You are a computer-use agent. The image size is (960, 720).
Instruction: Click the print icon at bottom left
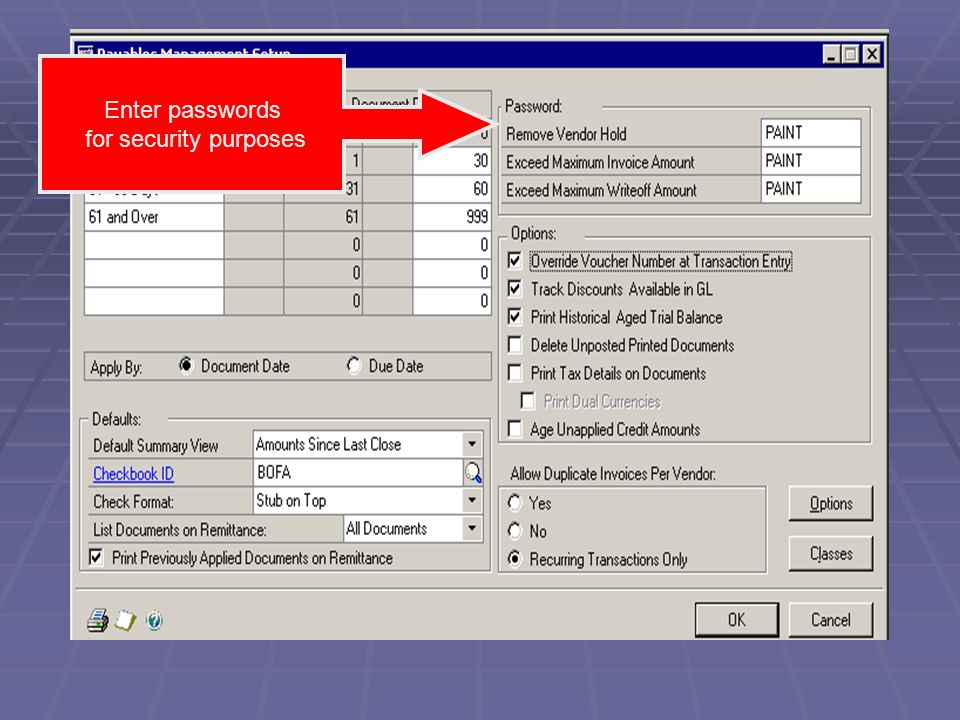(x=97, y=620)
